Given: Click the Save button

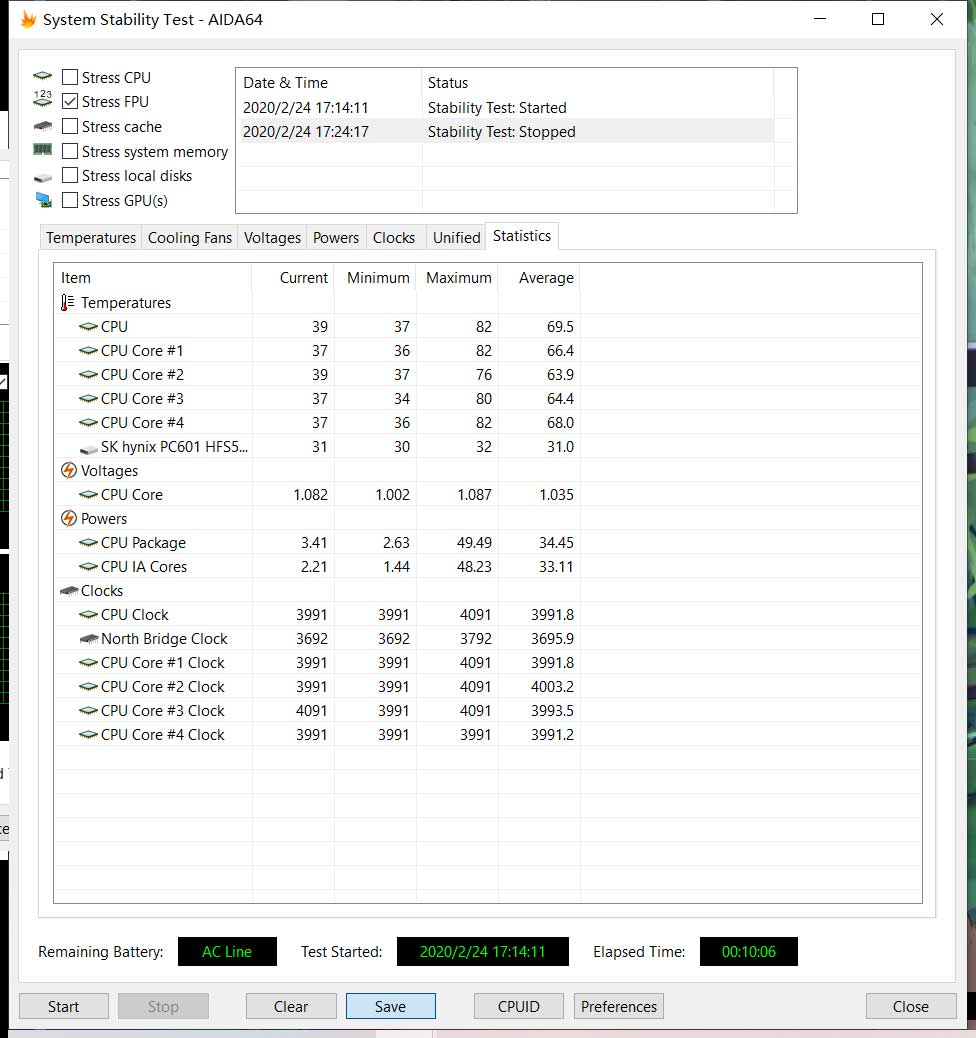Looking at the screenshot, I should pyautogui.click(x=391, y=1006).
